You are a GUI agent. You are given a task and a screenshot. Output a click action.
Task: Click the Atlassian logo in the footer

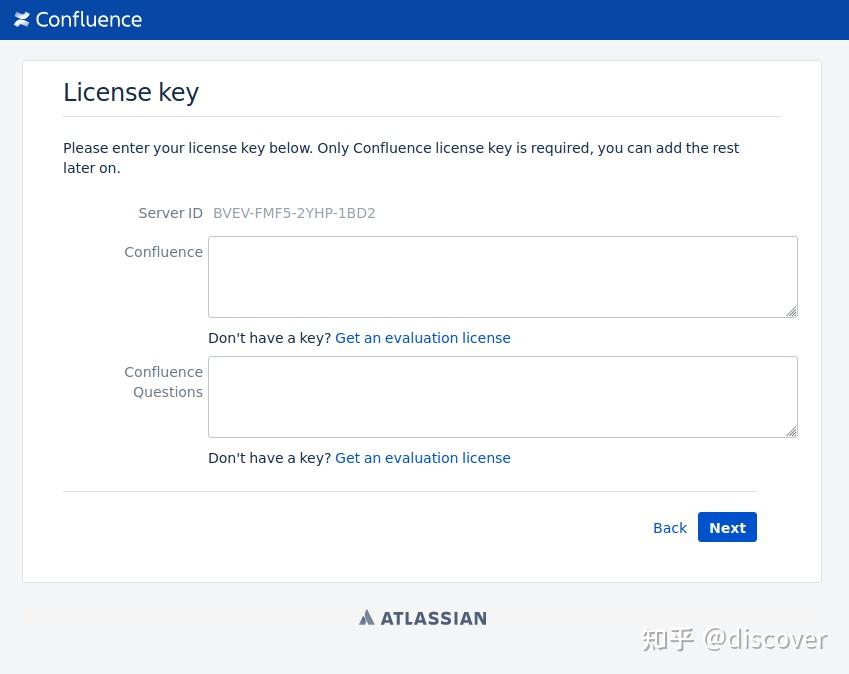click(422, 618)
